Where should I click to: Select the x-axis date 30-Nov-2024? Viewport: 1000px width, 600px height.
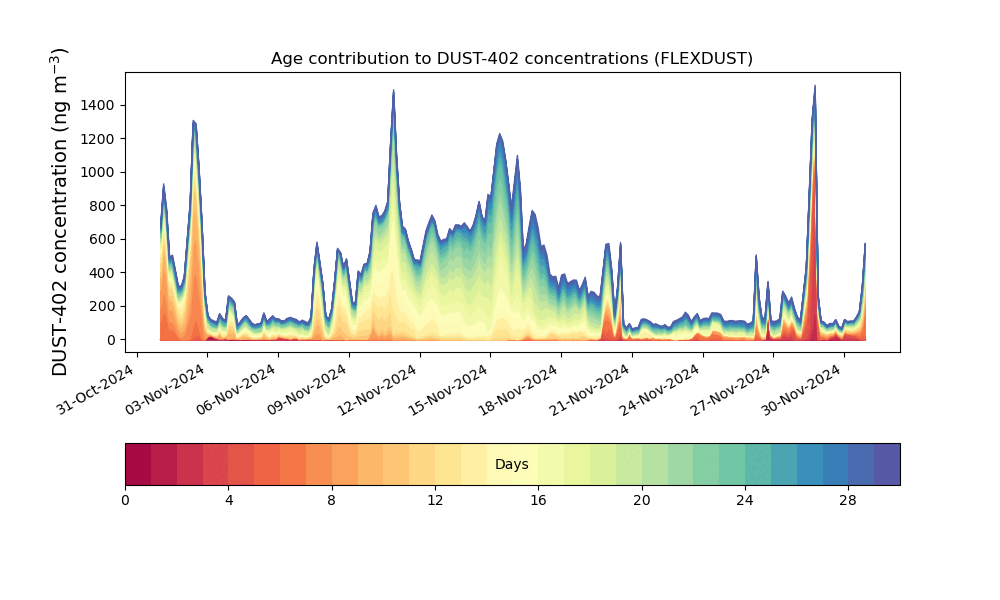point(802,389)
